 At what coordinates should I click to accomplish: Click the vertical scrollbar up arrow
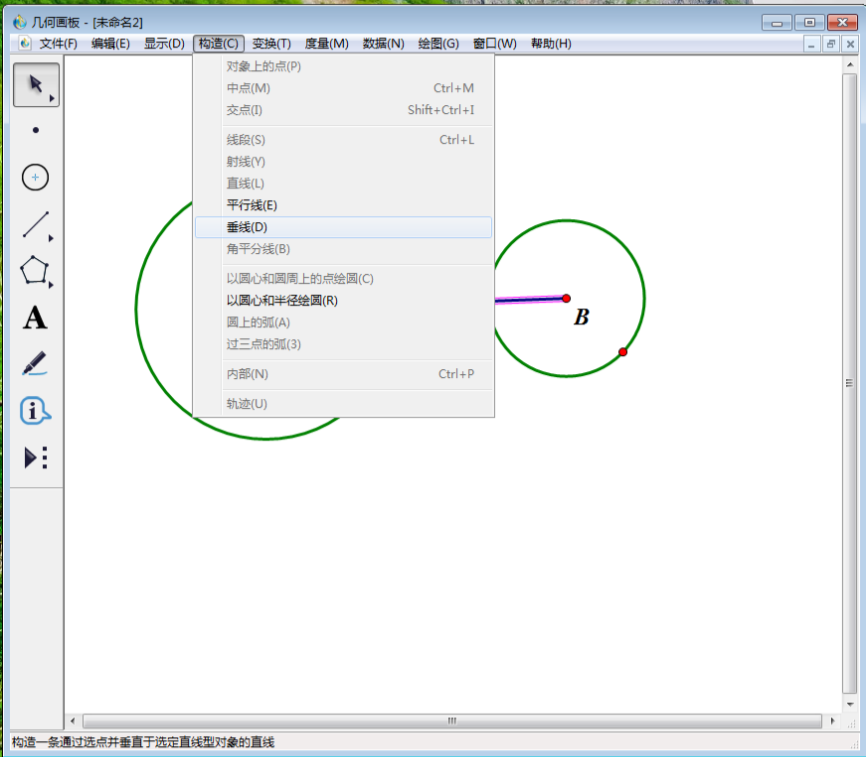click(x=850, y=65)
